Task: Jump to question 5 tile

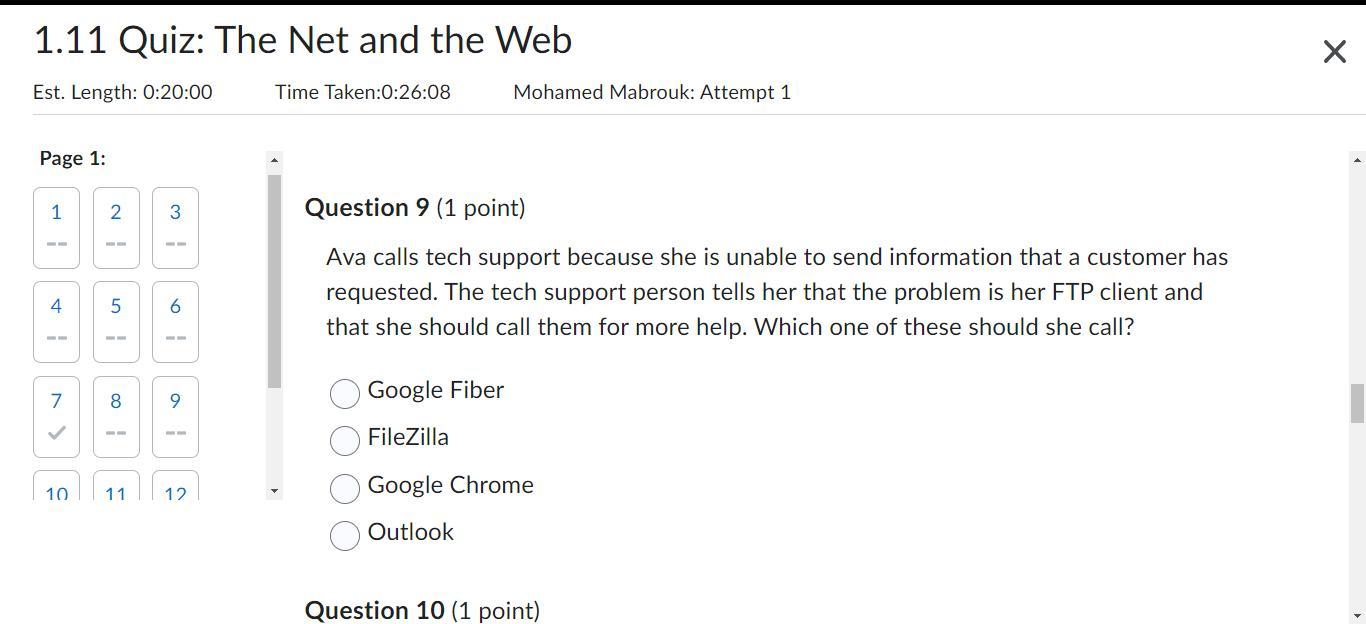Action: click(116, 321)
